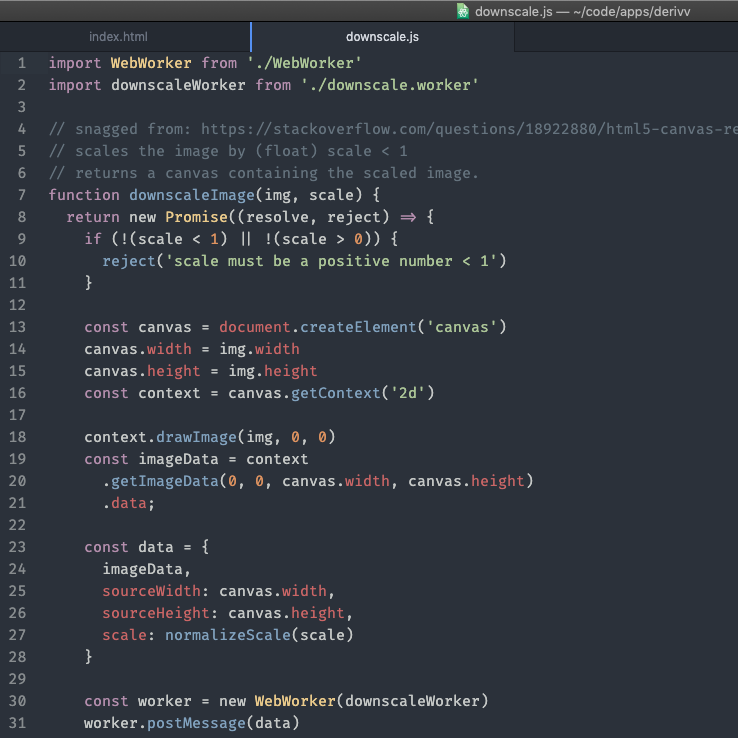Image resolution: width=738 pixels, height=738 pixels.
Task: Click the .data property on line 21
Action: pos(125,503)
